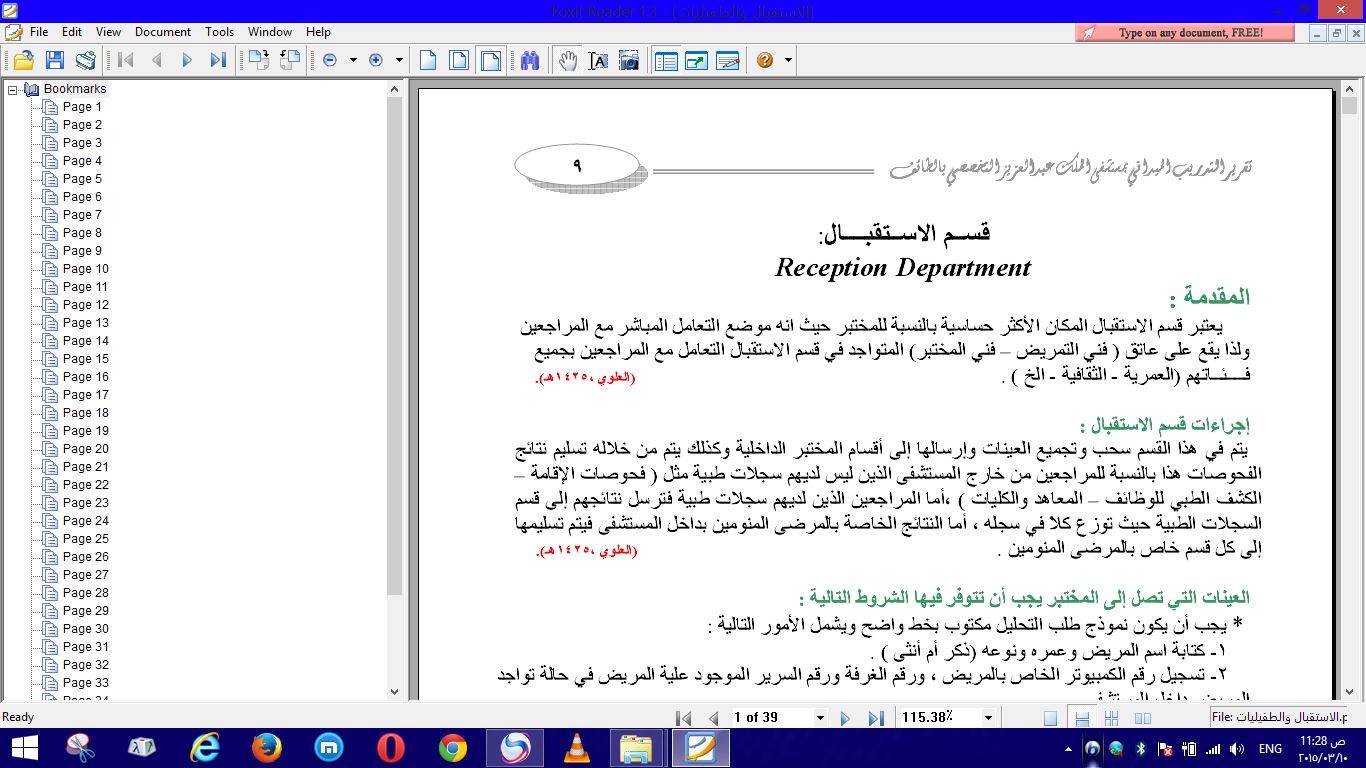Collapse the Bookmarks tree root
This screenshot has height=768, width=1366.
13,89
